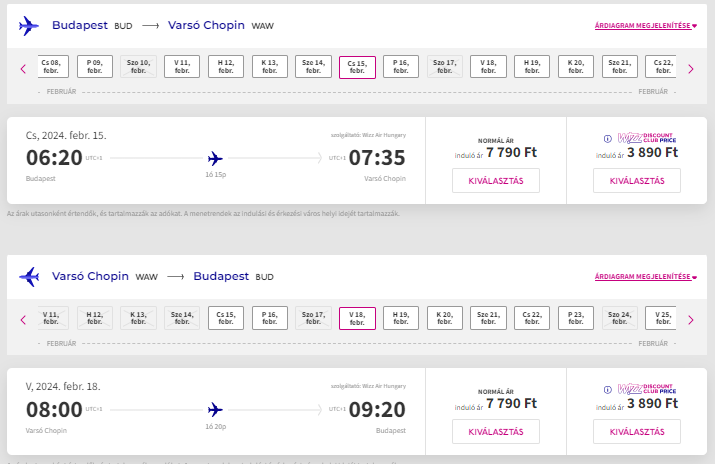Click next dates arrow in outbound flight
This screenshot has height=464, width=715.
(x=694, y=68)
